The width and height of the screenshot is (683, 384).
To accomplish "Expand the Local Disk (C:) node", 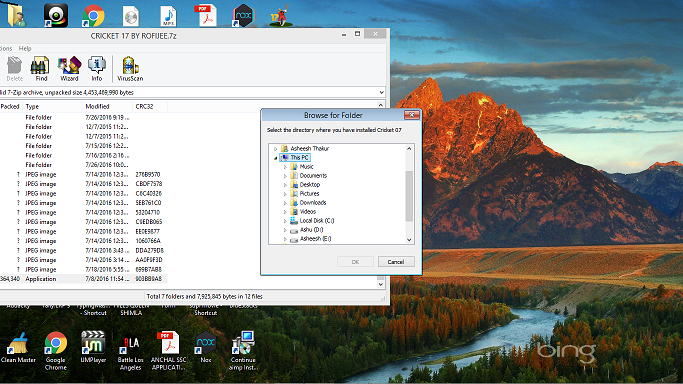I will pos(285,221).
